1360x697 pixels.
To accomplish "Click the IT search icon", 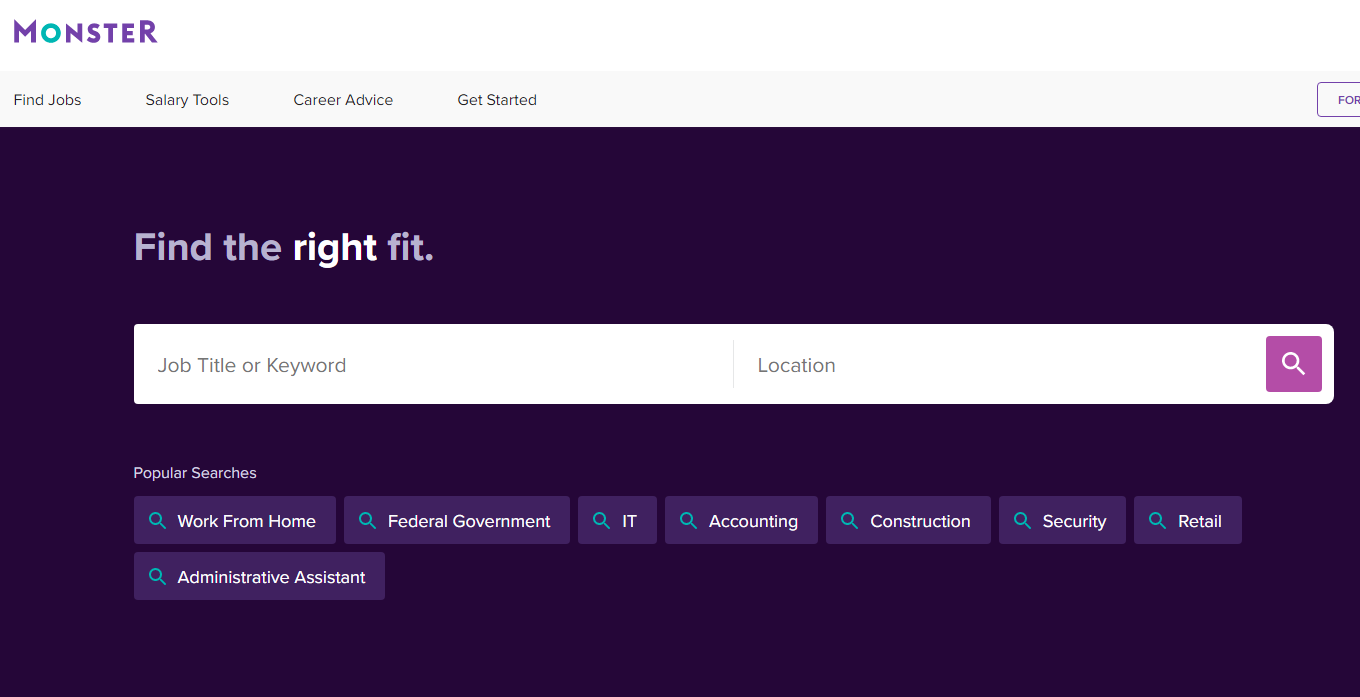I will [x=601, y=521].
